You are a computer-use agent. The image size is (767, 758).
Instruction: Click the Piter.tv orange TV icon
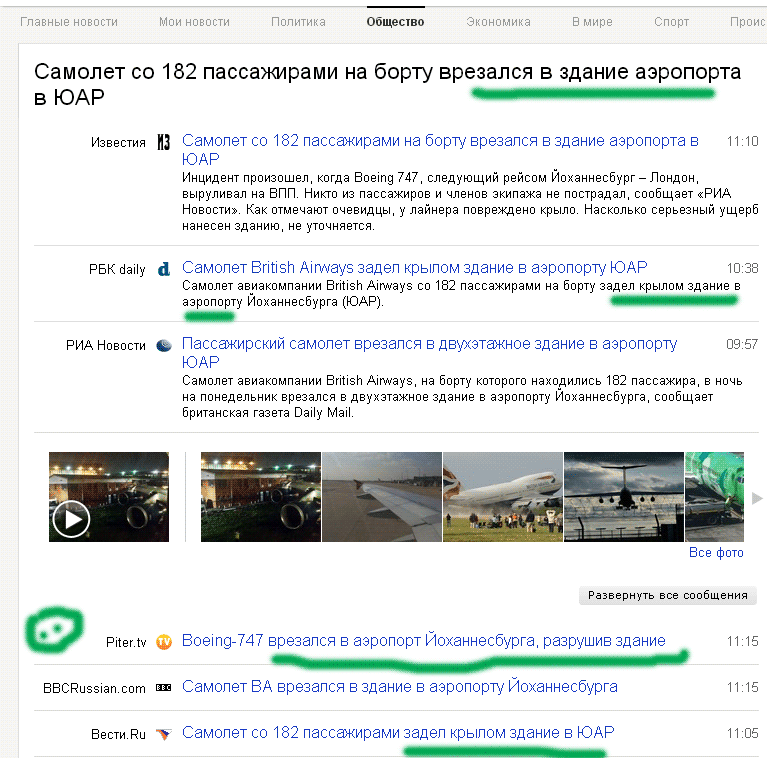click(x=164, y=642)
